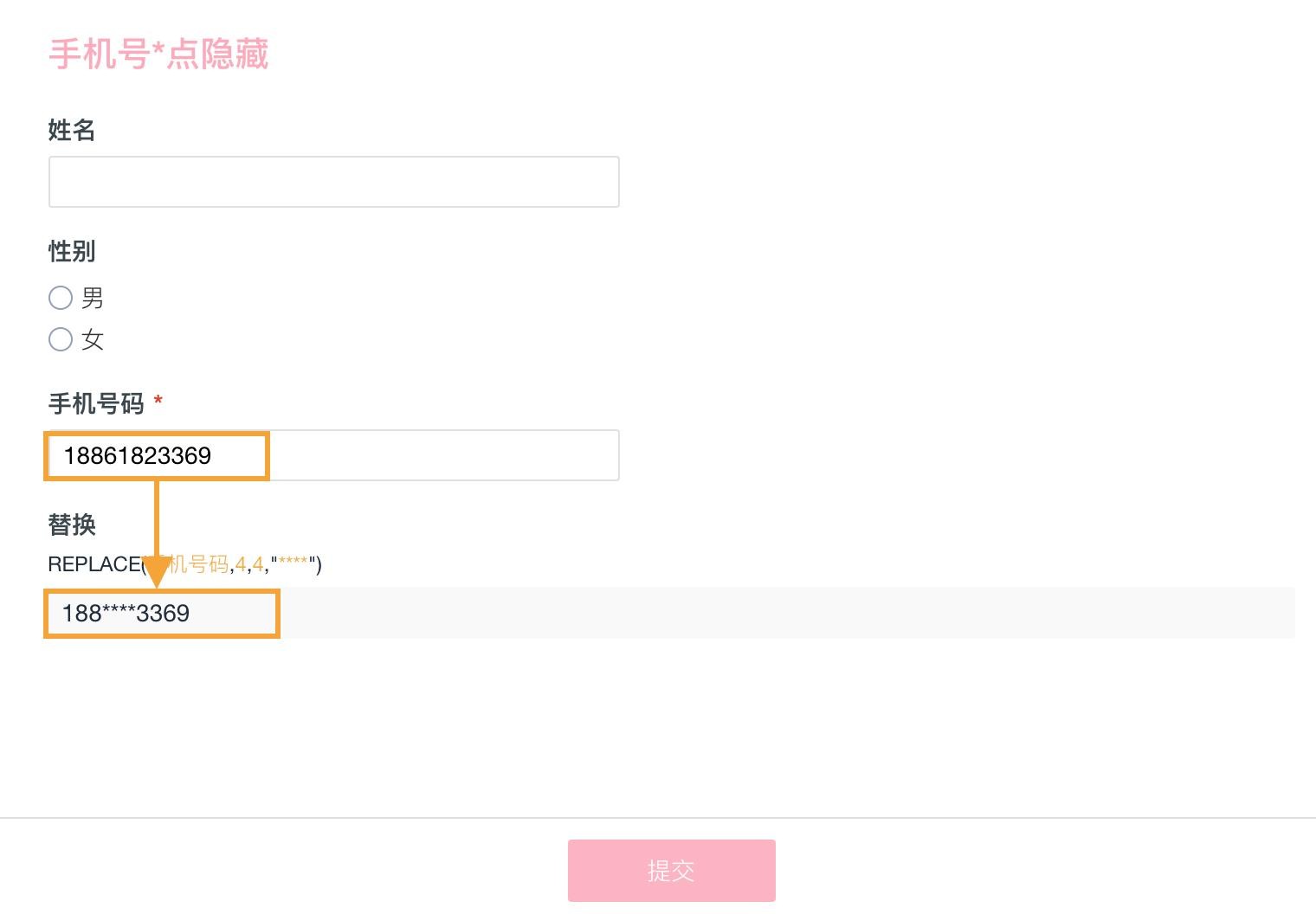Click the orange "****" string in formula

[294, 564]
